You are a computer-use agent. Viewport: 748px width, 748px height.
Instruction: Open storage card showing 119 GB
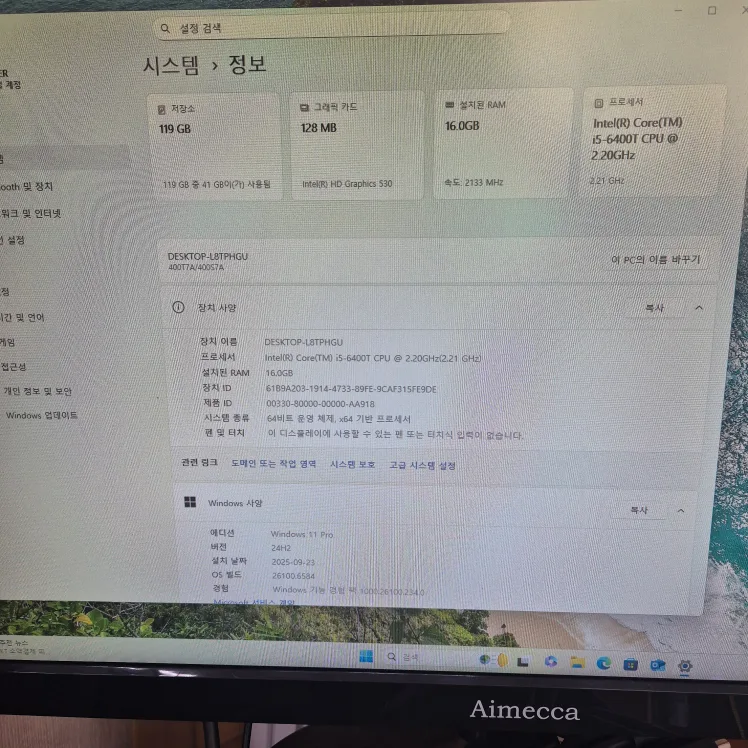point(214,147)
